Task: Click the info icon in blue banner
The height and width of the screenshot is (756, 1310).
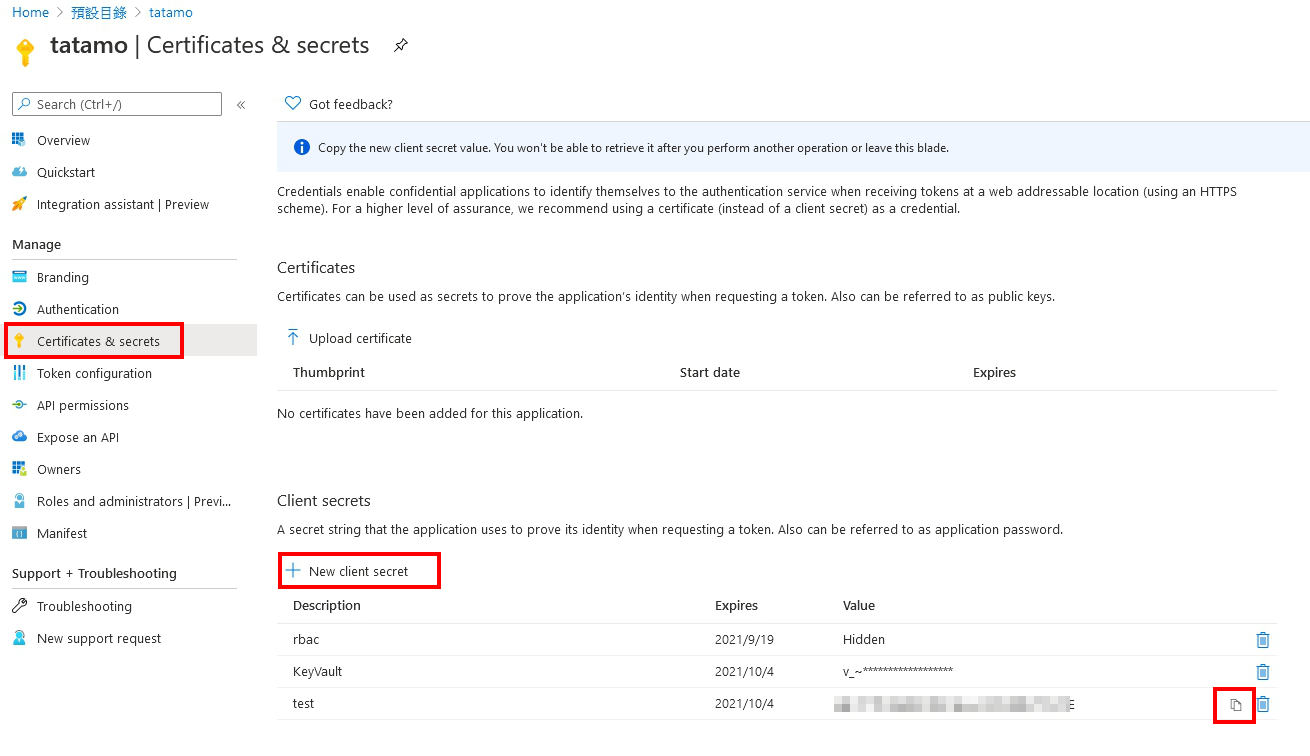Action: click(302, 147)
